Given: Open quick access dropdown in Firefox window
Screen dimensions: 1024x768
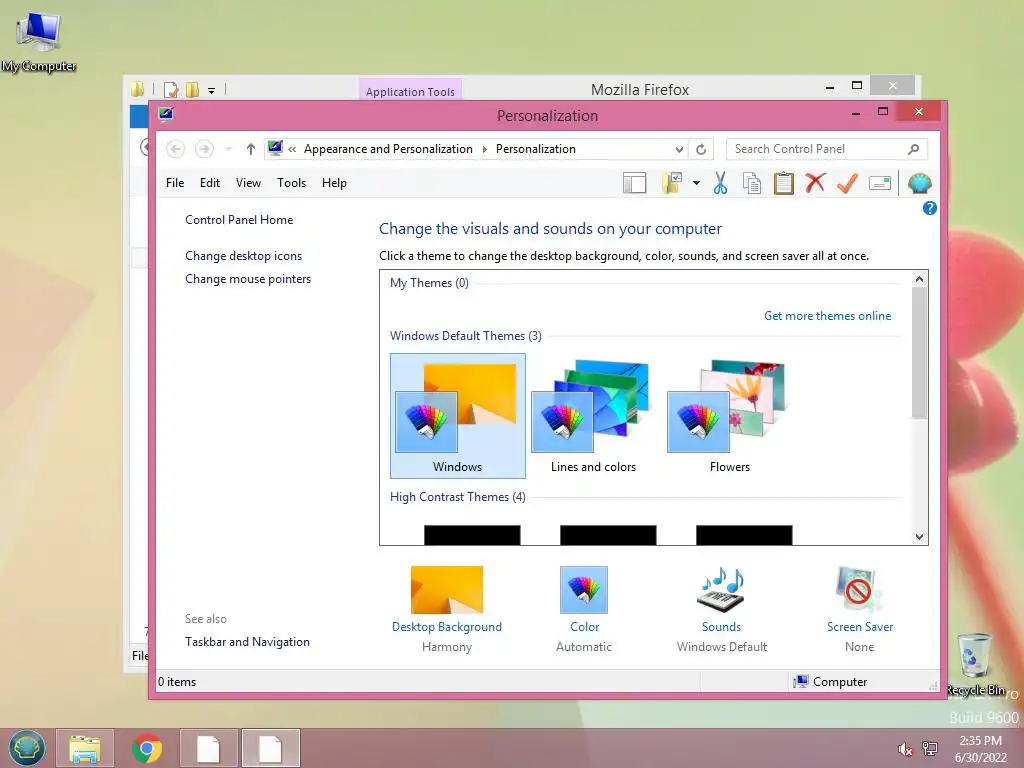Looking at the screenshot, I should tap(212, 90).
